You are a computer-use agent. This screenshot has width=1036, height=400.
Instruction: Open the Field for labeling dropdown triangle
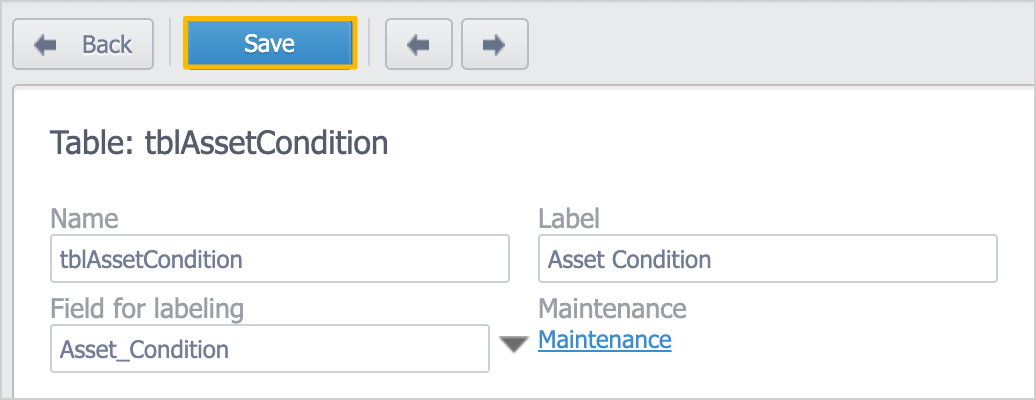(x=514, y=344)
